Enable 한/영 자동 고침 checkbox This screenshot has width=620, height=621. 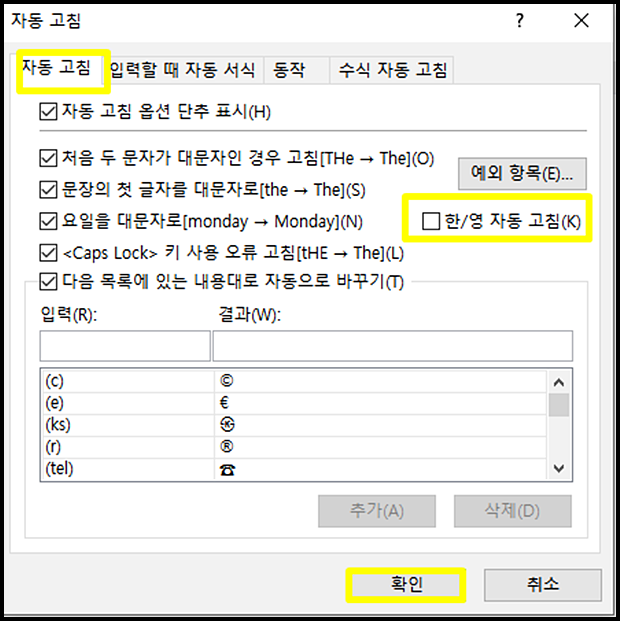pos(431,221)
